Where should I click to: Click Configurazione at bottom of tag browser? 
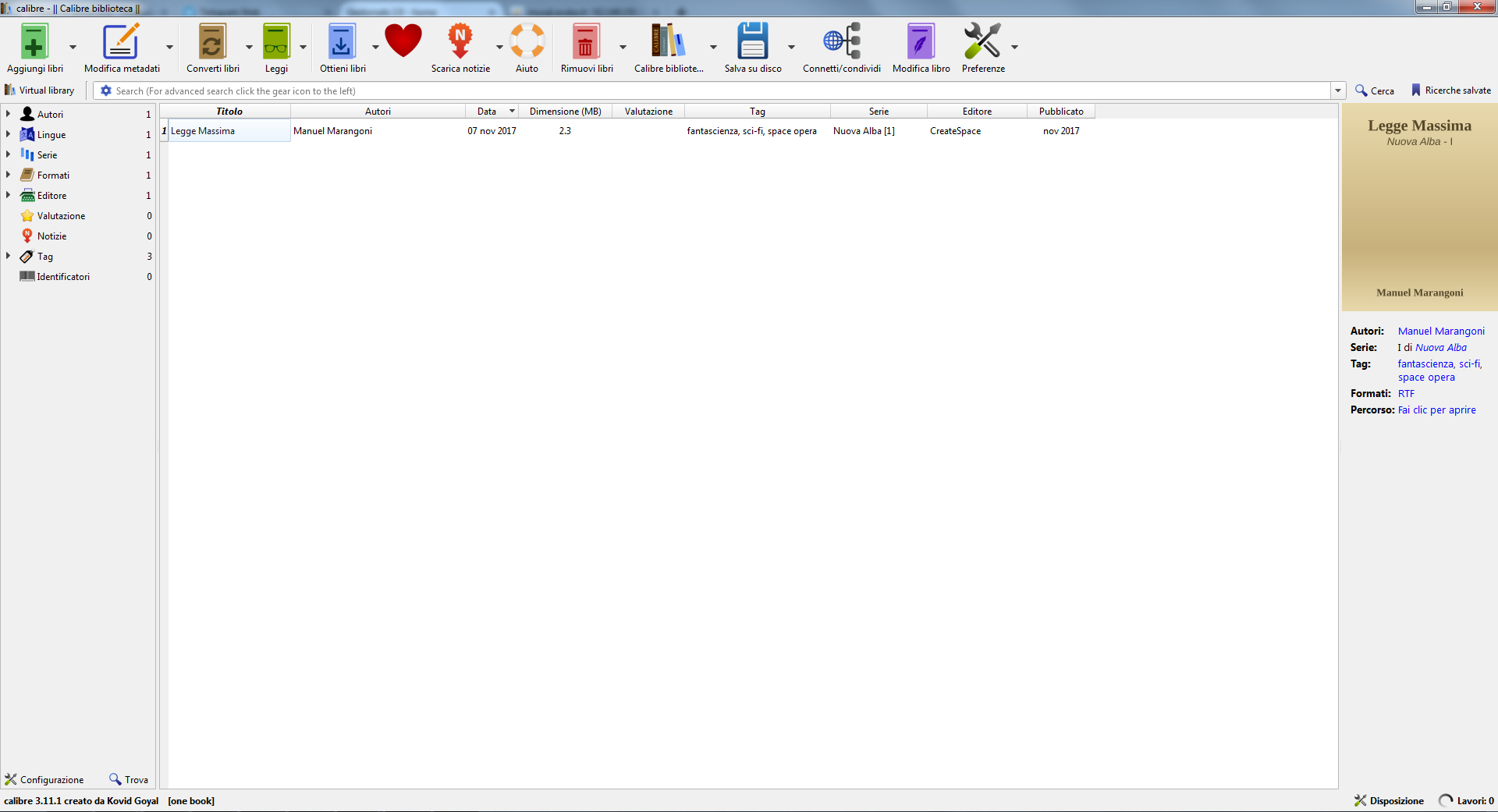(44, 779)
